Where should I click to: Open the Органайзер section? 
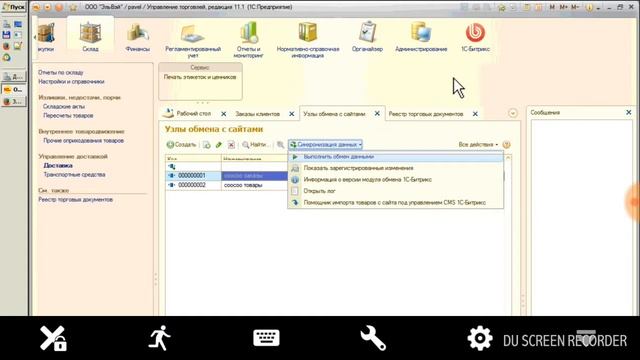(x=367, y=37)
